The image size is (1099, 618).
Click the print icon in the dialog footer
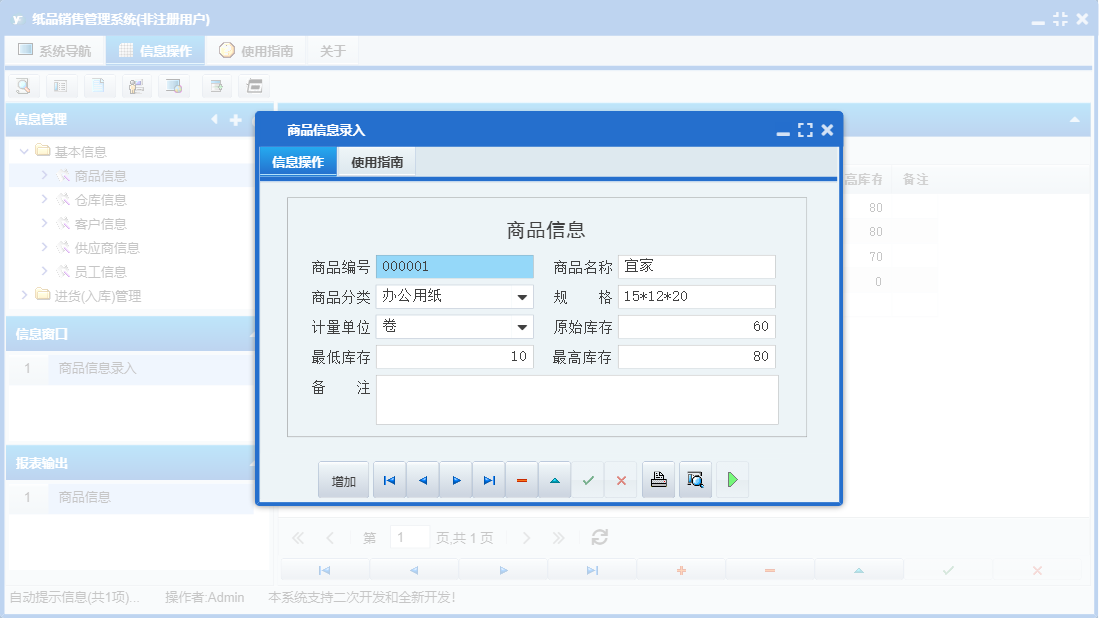658,479
